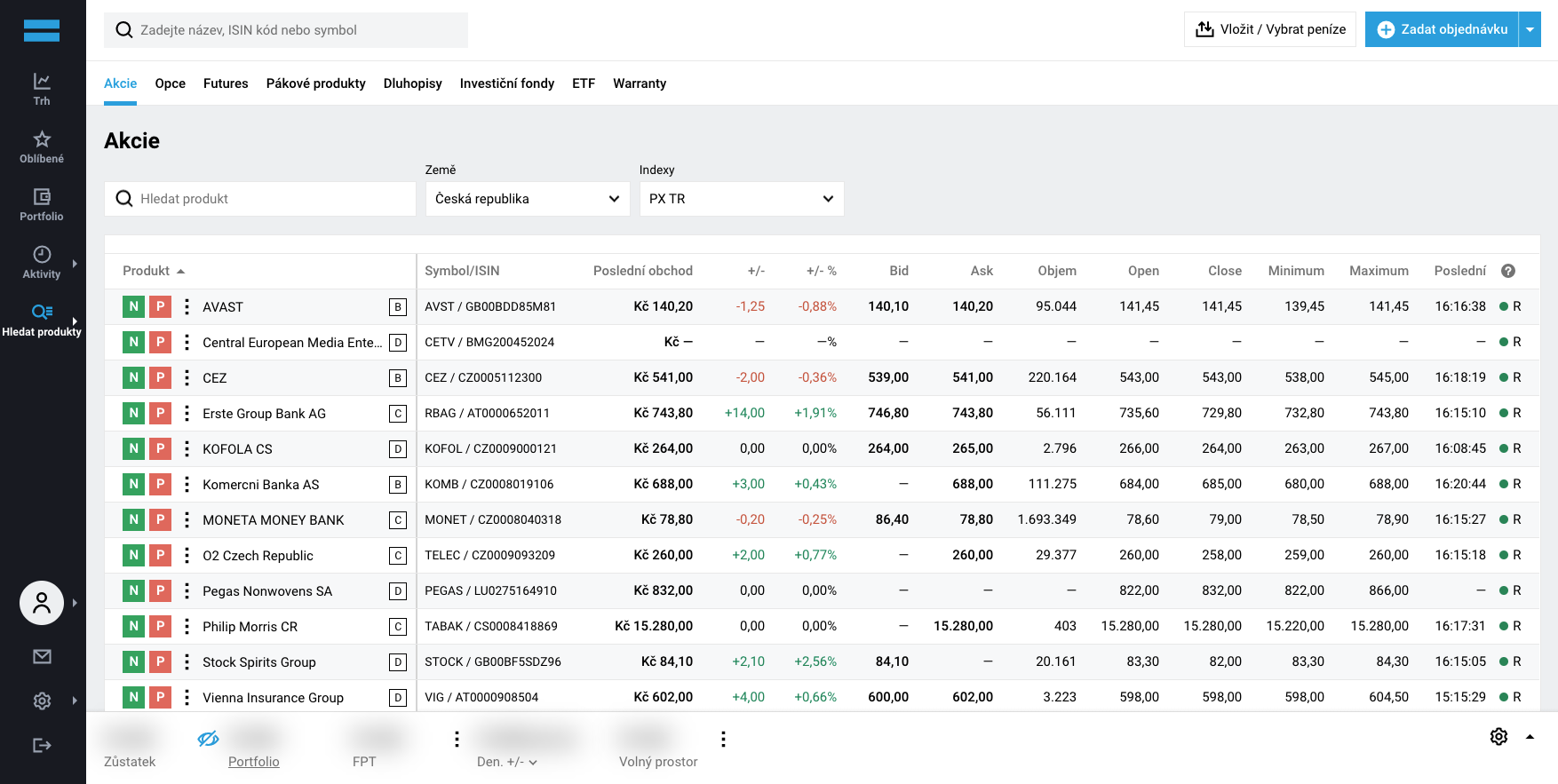Click the top global search field
The width and height of the screenshot is (1558, 784).
click(x=286, y=30)
